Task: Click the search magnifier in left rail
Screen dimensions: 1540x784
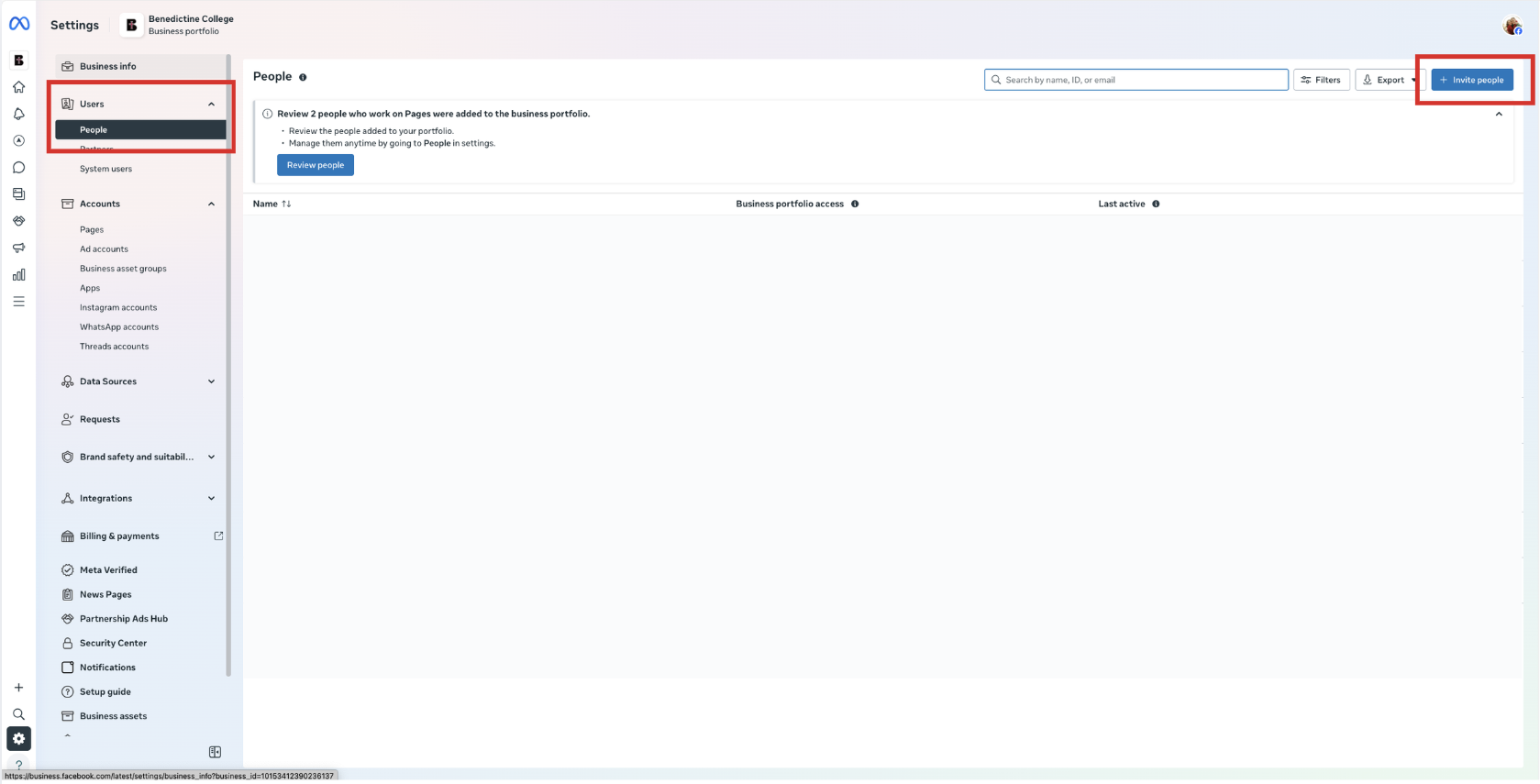Action: pyautogui.click(x=18, y=714)
